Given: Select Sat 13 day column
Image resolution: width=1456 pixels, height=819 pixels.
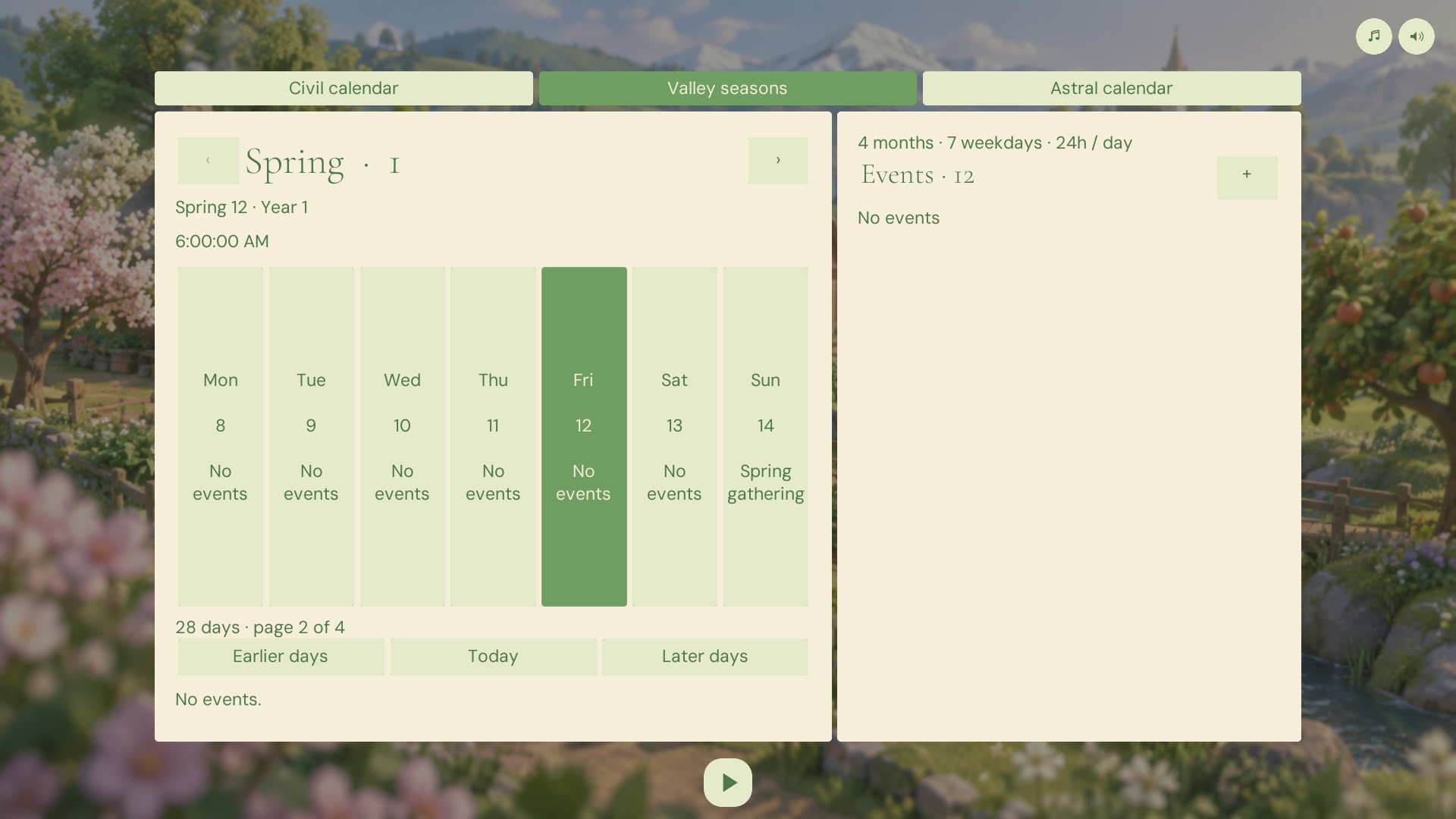Looking at the screenshot, I should click(674, 436).
